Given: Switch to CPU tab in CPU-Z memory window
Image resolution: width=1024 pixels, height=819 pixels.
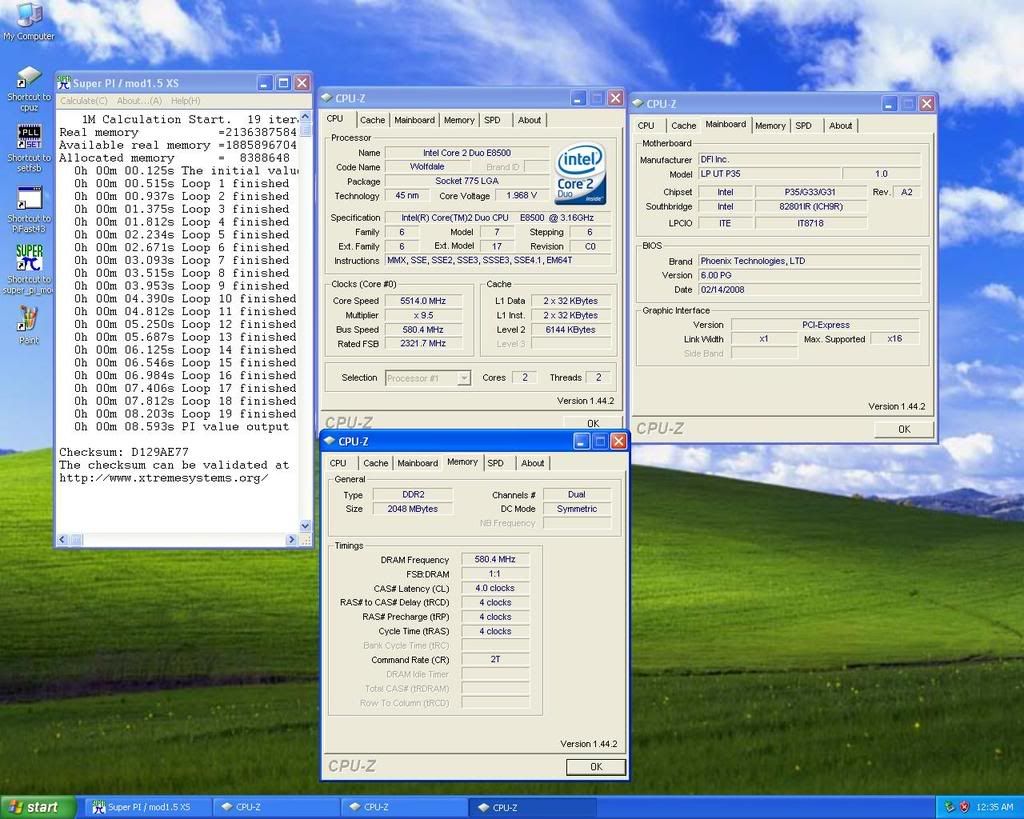Looking at the screenshot, I should 338,463.
